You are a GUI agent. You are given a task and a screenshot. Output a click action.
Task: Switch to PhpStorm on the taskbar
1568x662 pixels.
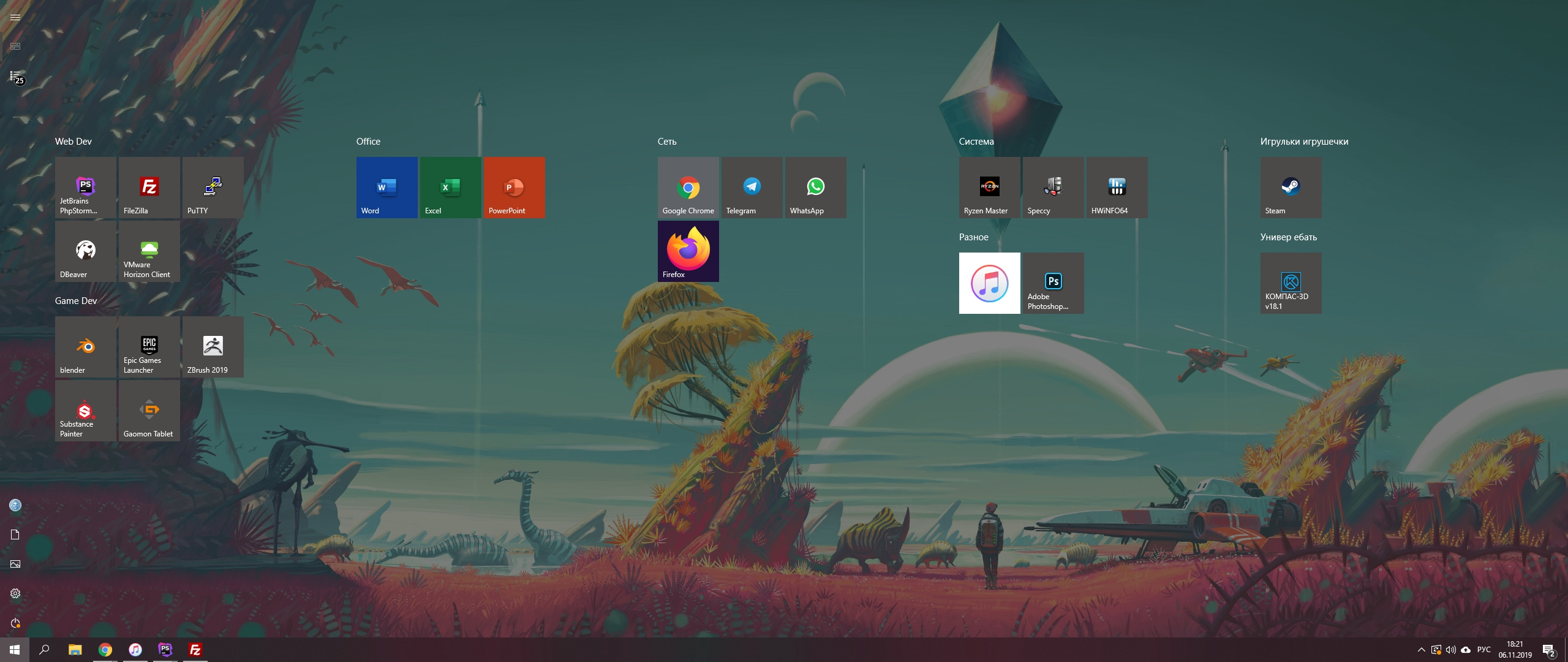pos(165,650)
